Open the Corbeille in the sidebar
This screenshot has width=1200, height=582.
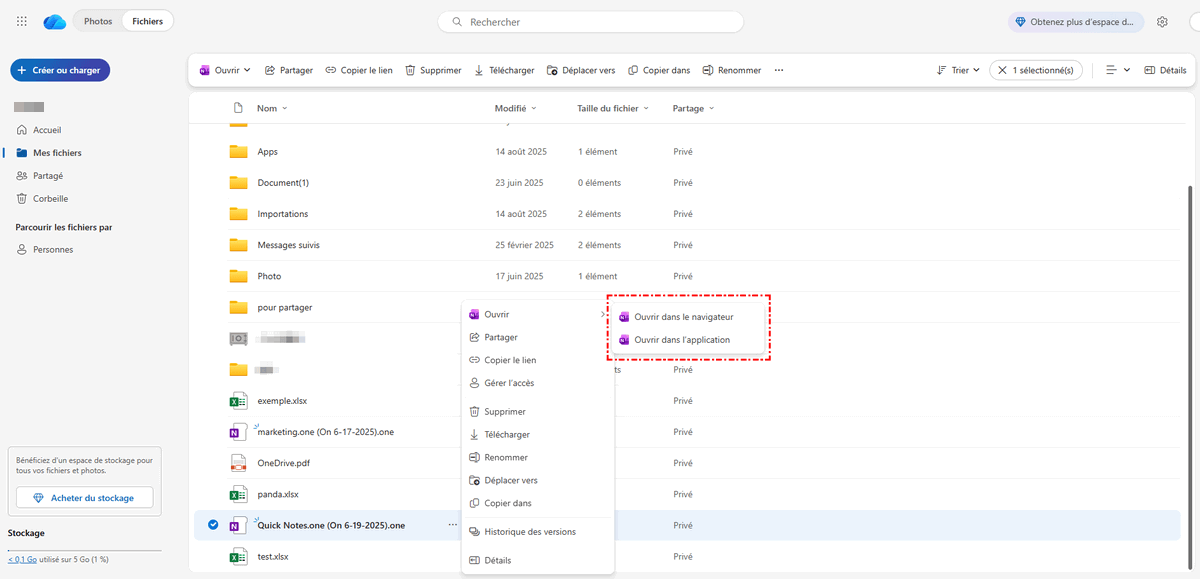tap(50, 199)
